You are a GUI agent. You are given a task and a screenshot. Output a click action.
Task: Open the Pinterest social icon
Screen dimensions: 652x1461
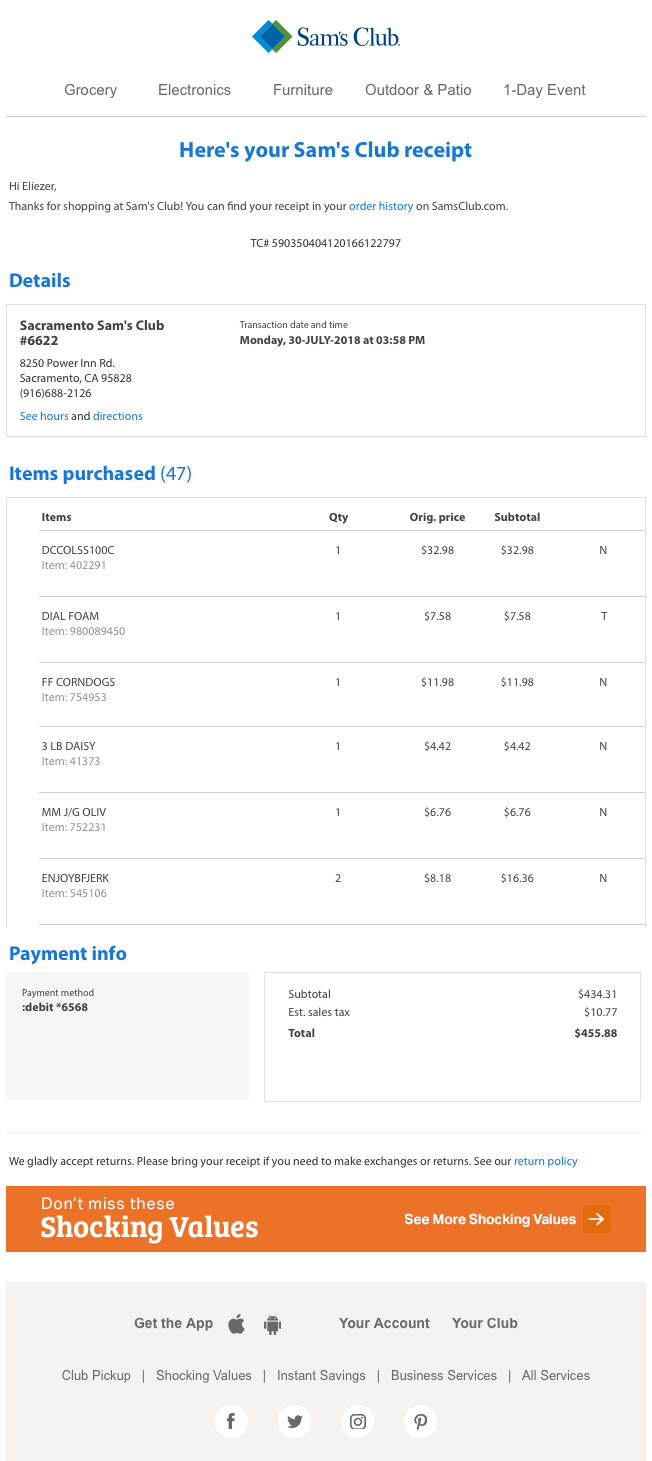pyautogui.click(x=420, y=1421)
